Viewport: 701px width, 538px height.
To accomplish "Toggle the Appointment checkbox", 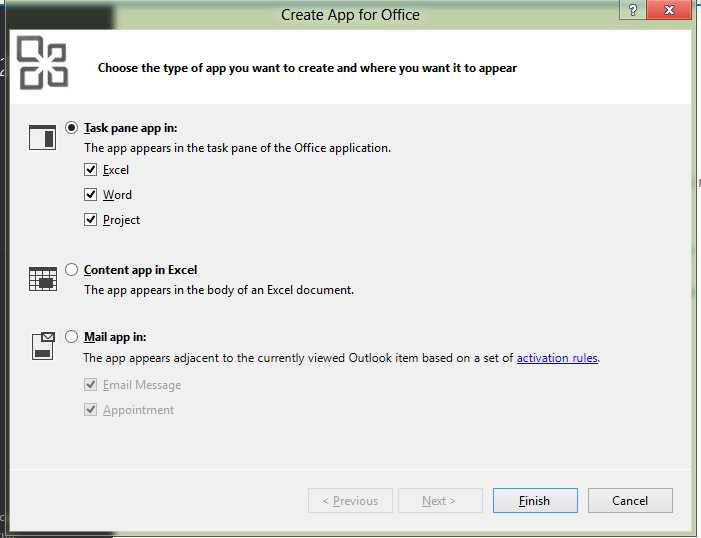I will 90,410.
